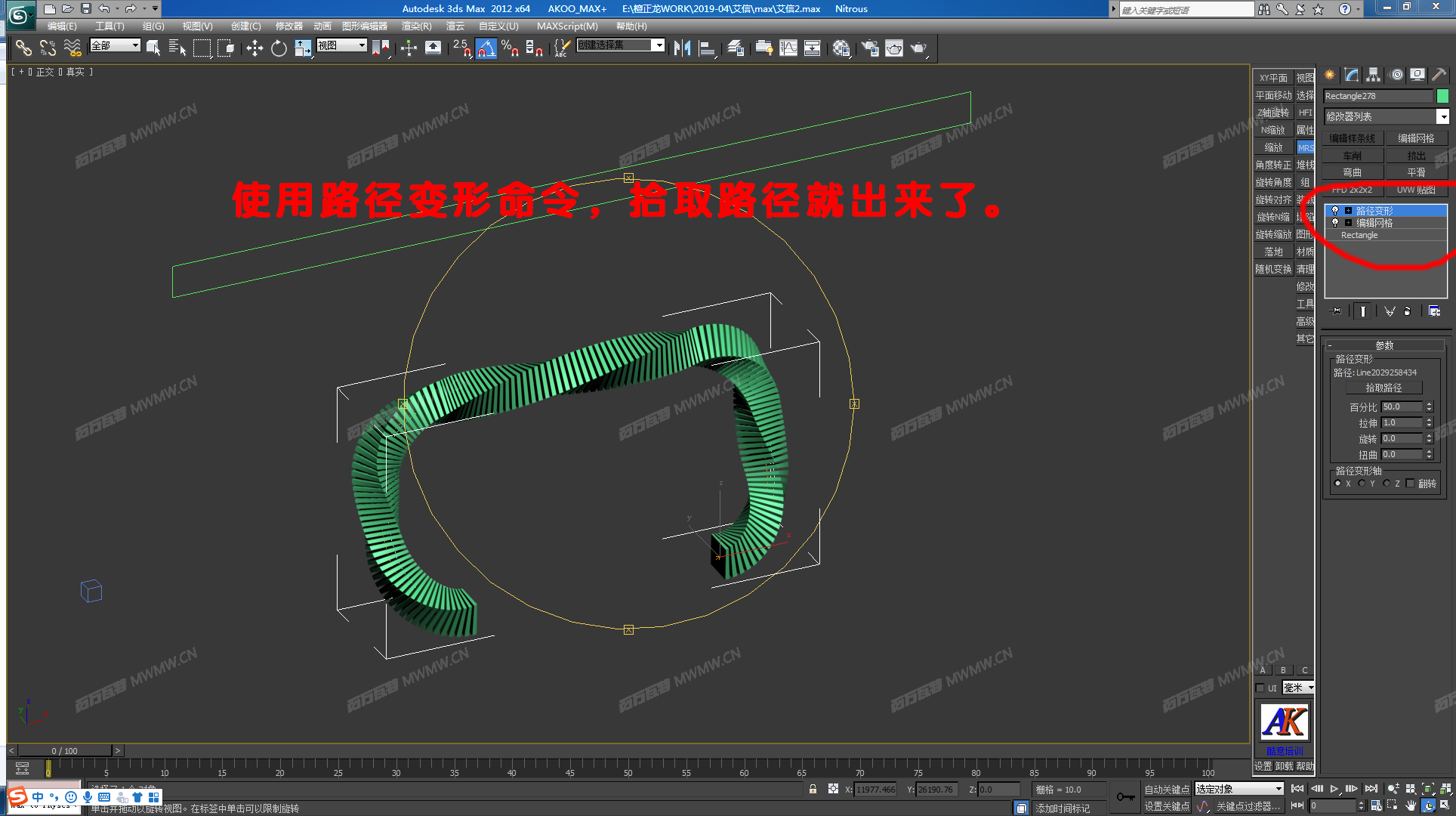This screenshot has width=1456, height=816.
Task: Click the Mirror tool icon
Action: click(x=682, y=48)
